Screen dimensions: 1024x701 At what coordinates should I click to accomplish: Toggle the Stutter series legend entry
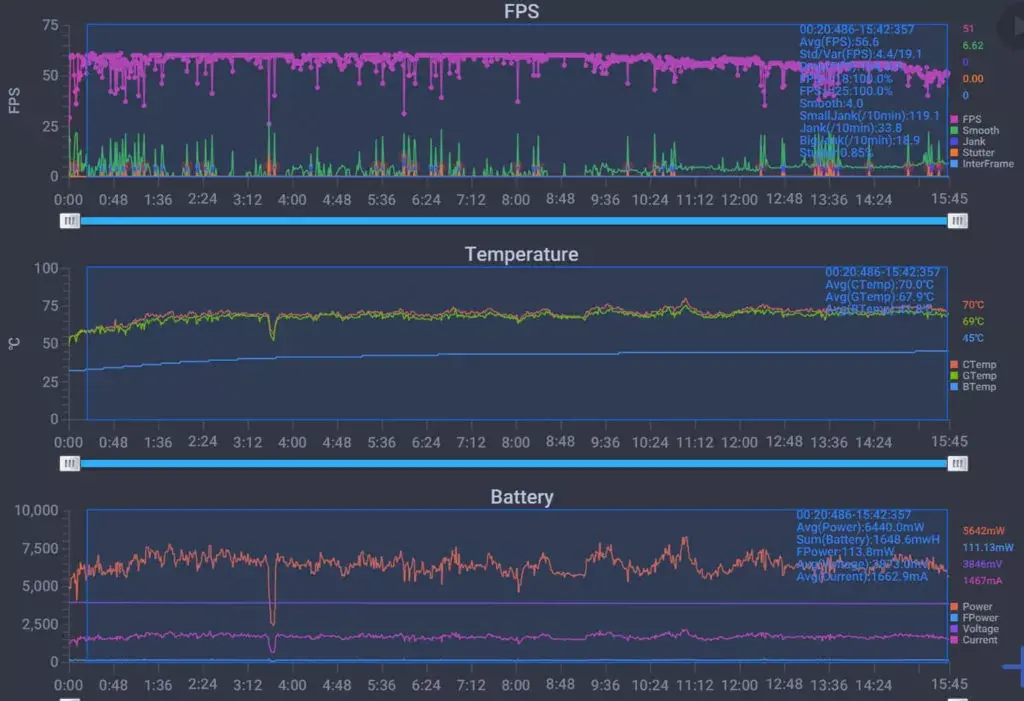click(x=972, y=152)
